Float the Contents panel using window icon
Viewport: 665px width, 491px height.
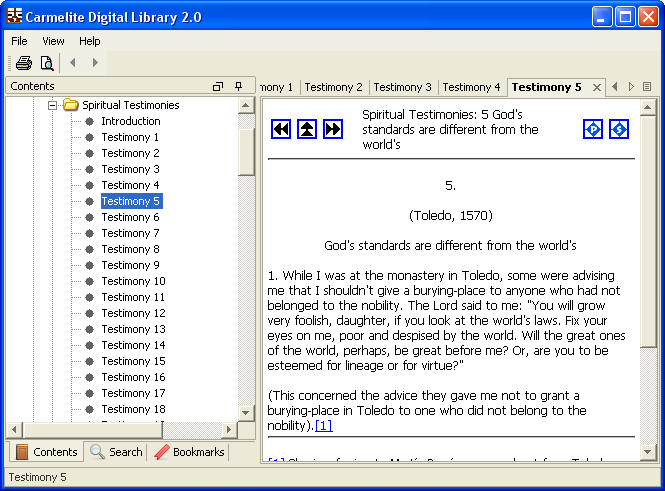[218, 87]
